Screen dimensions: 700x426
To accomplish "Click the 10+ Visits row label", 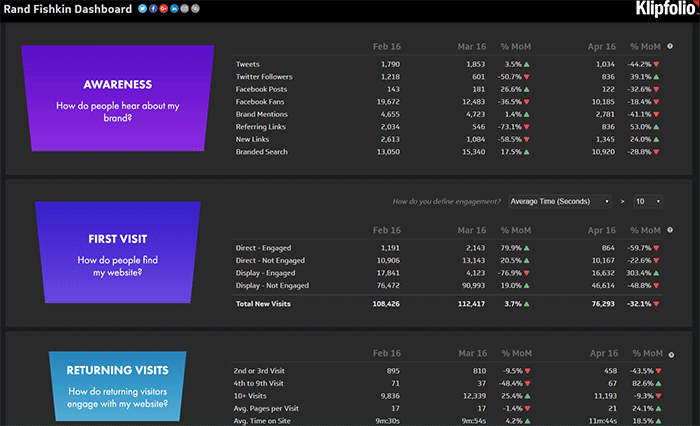I will pos(252,395).
